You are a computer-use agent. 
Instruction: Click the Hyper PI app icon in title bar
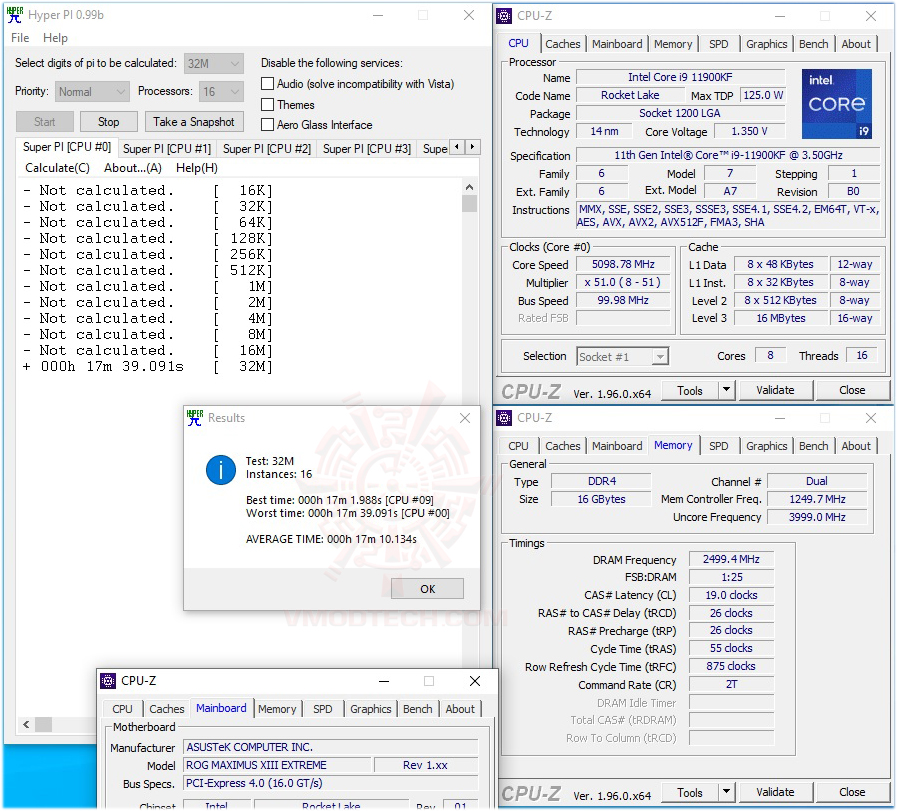14,15
